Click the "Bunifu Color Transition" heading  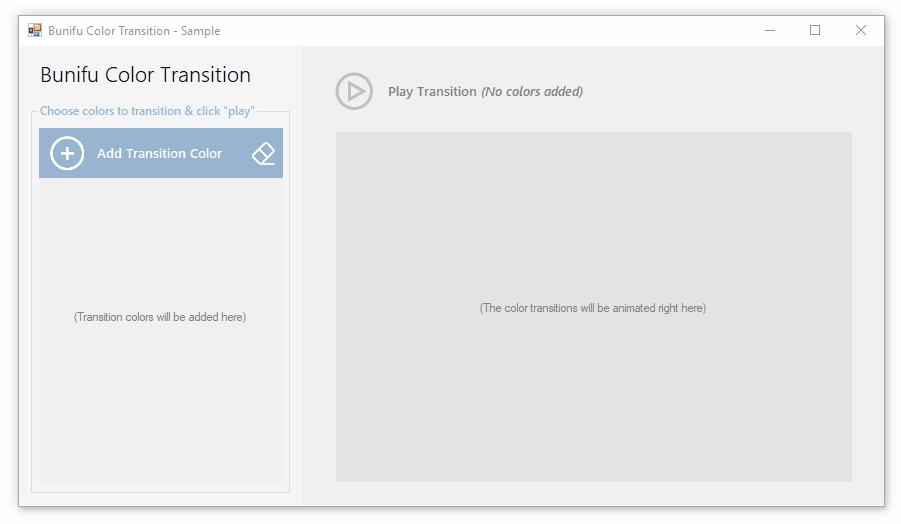click(145, 75)
